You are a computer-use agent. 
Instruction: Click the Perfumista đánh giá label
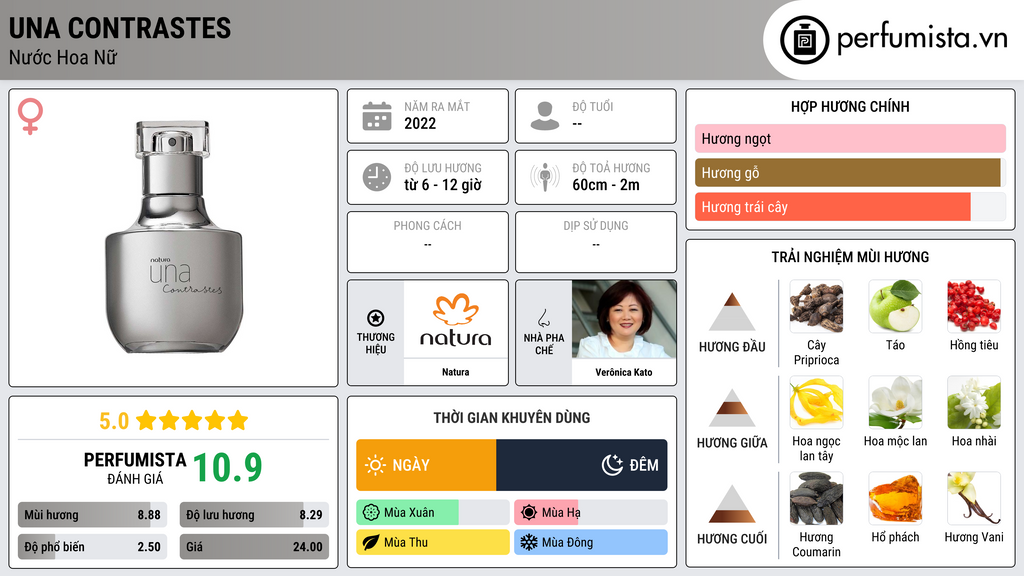pyautogui.click(x=135, y=468)
